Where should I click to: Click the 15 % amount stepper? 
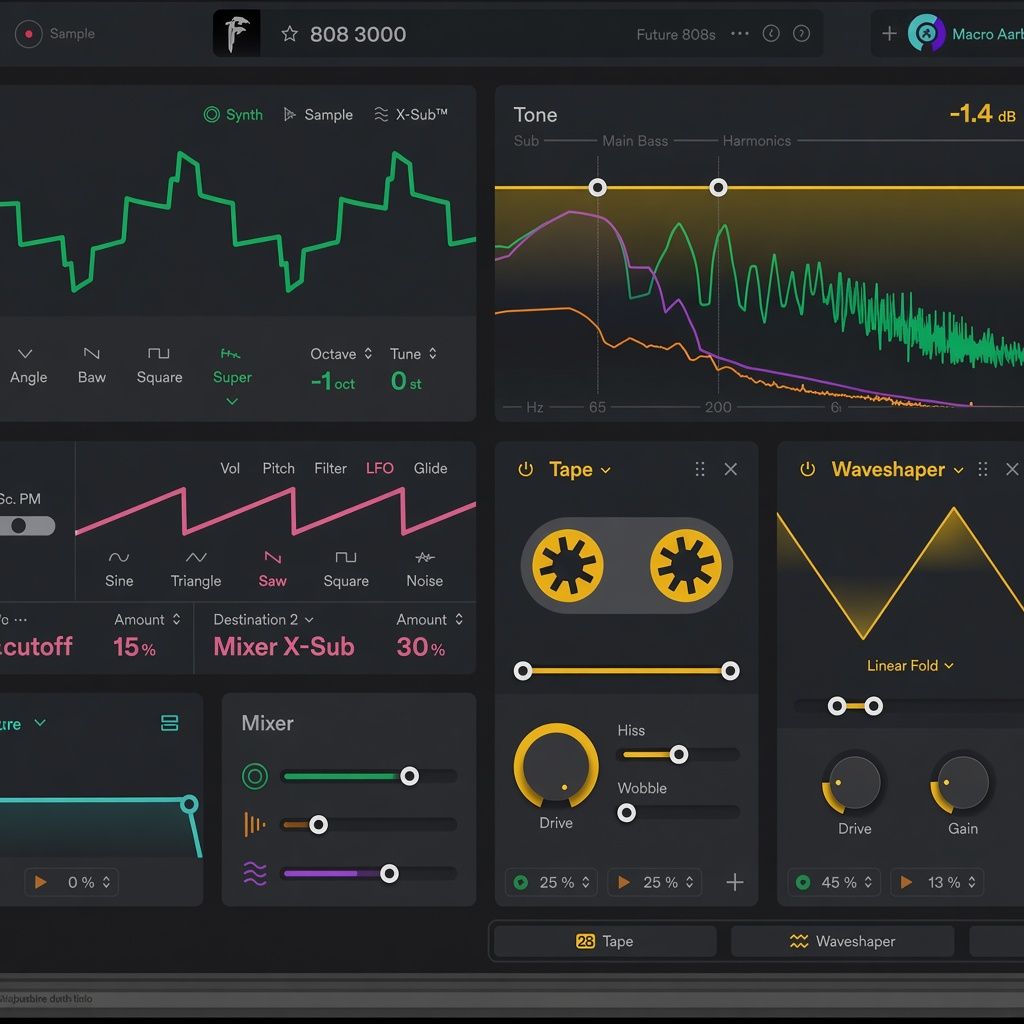(x=176, y=619)
